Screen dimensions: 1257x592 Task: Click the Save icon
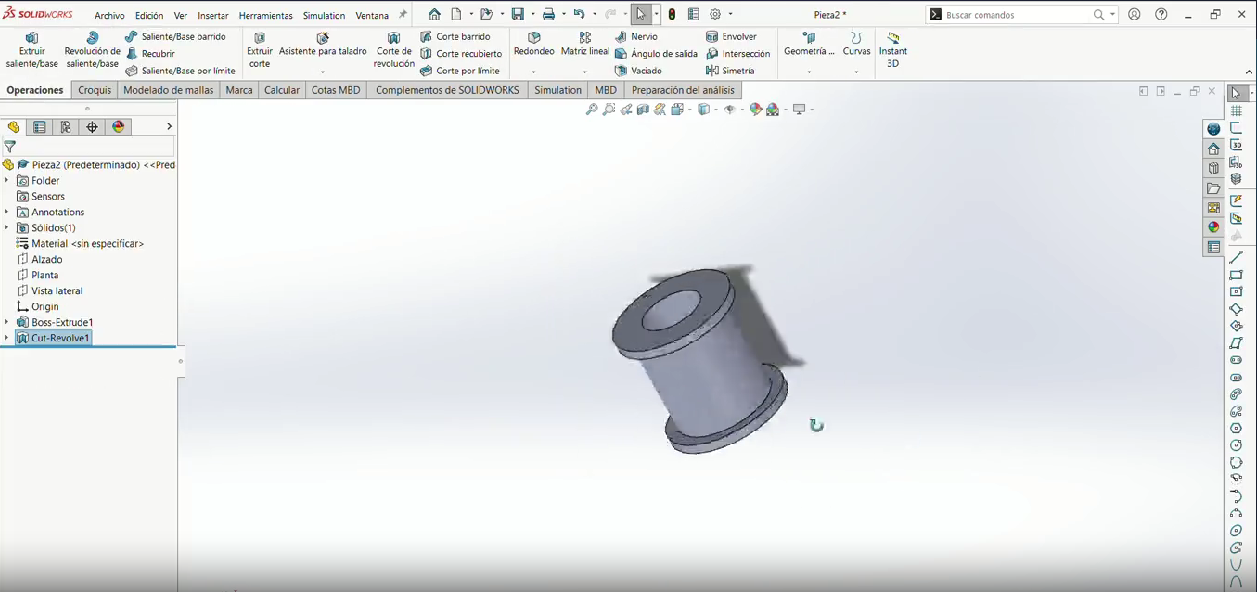pos(517,14)
